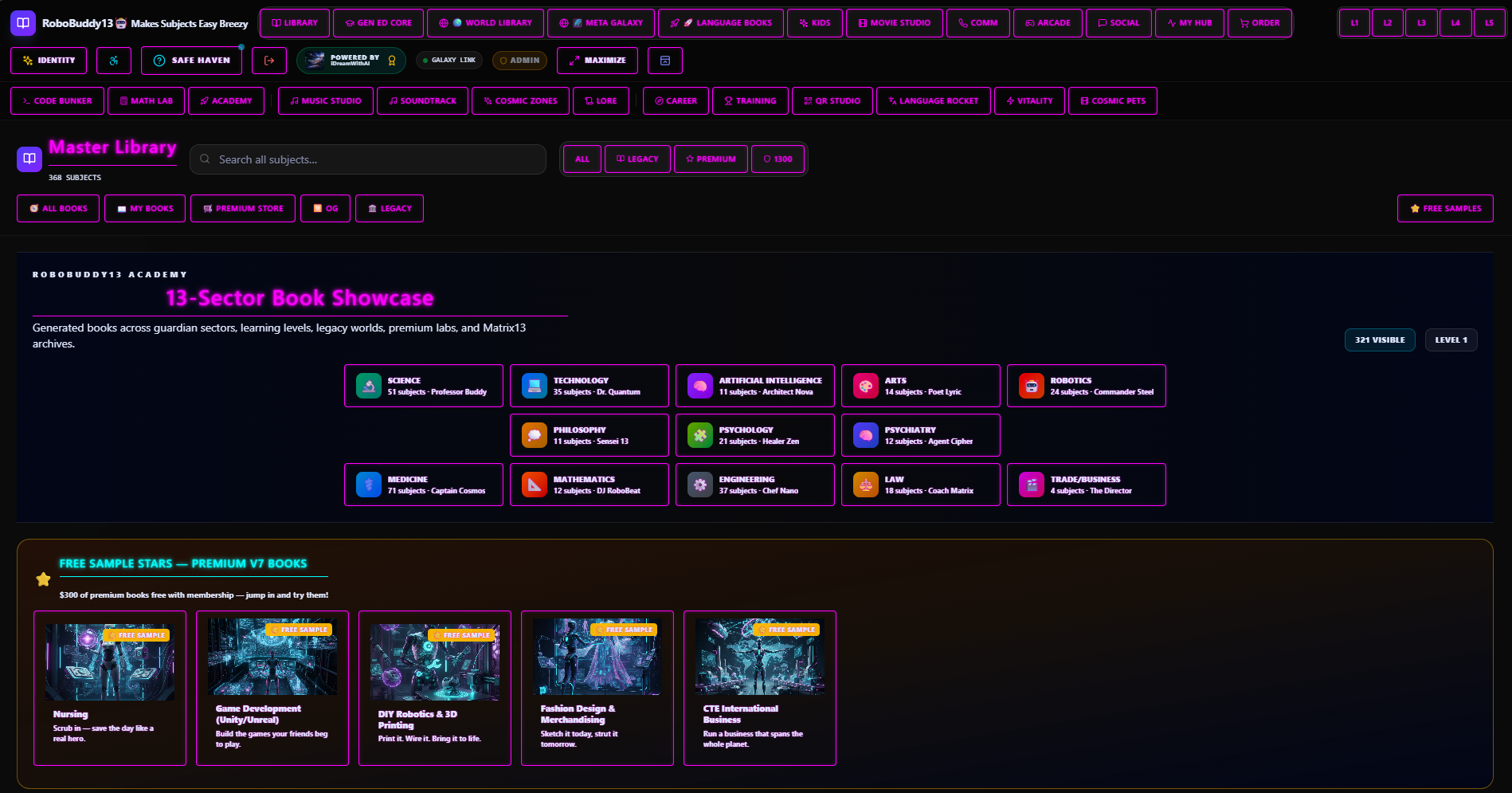Switch to the All Books tab
This screenshot has height=793, width=1512.
tap(58, 209)
